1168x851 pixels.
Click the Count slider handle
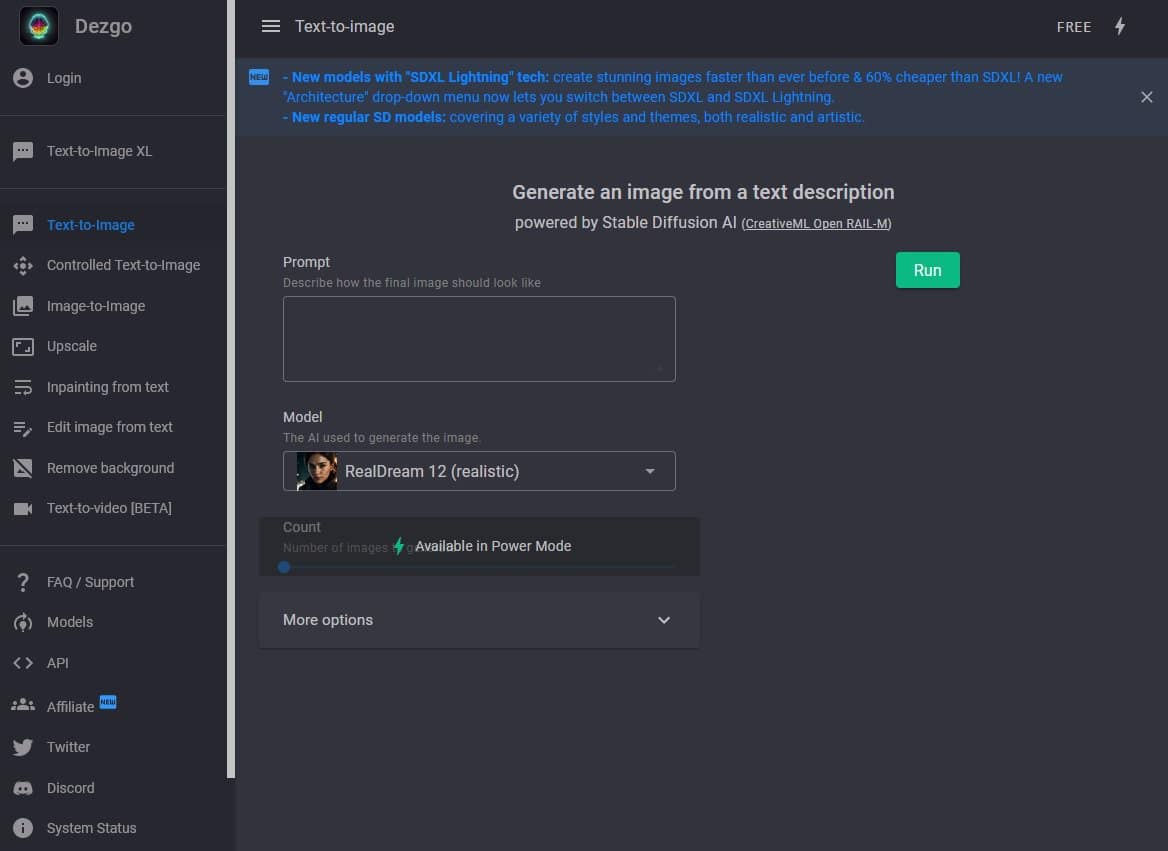pyautogui.click(x=284, y=567)
